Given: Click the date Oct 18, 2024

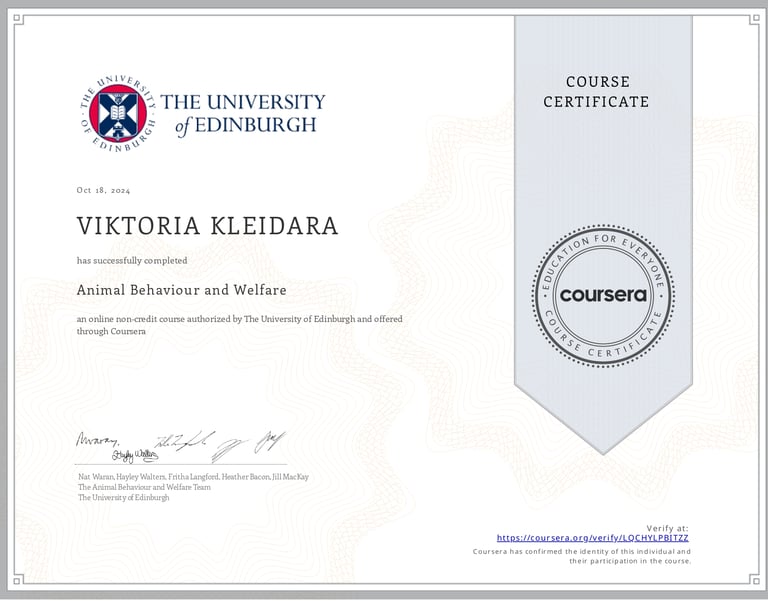Looking at the screenshot, I should click(103, 191).
